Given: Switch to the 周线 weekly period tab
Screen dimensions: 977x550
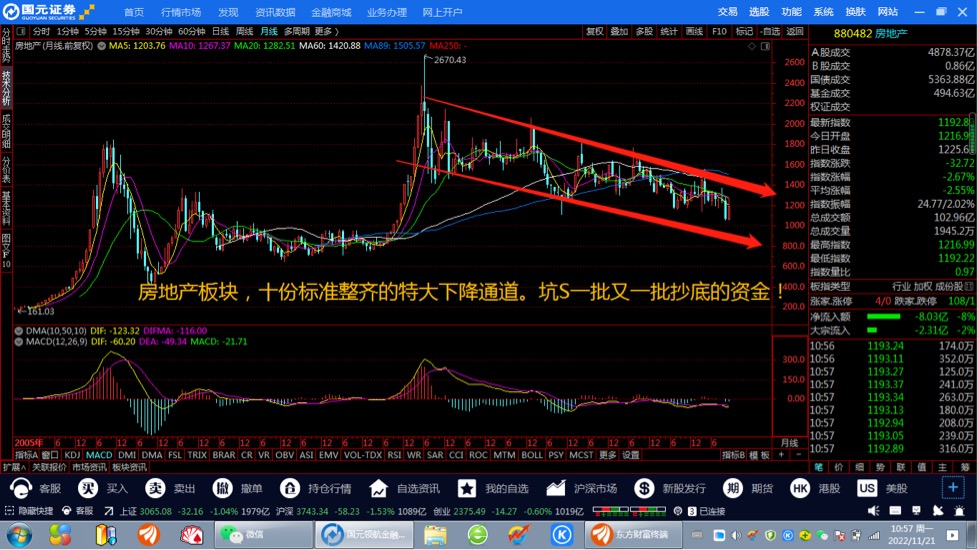Looking at the screenshot, I should pyautogui.click(x=244, y=31).
